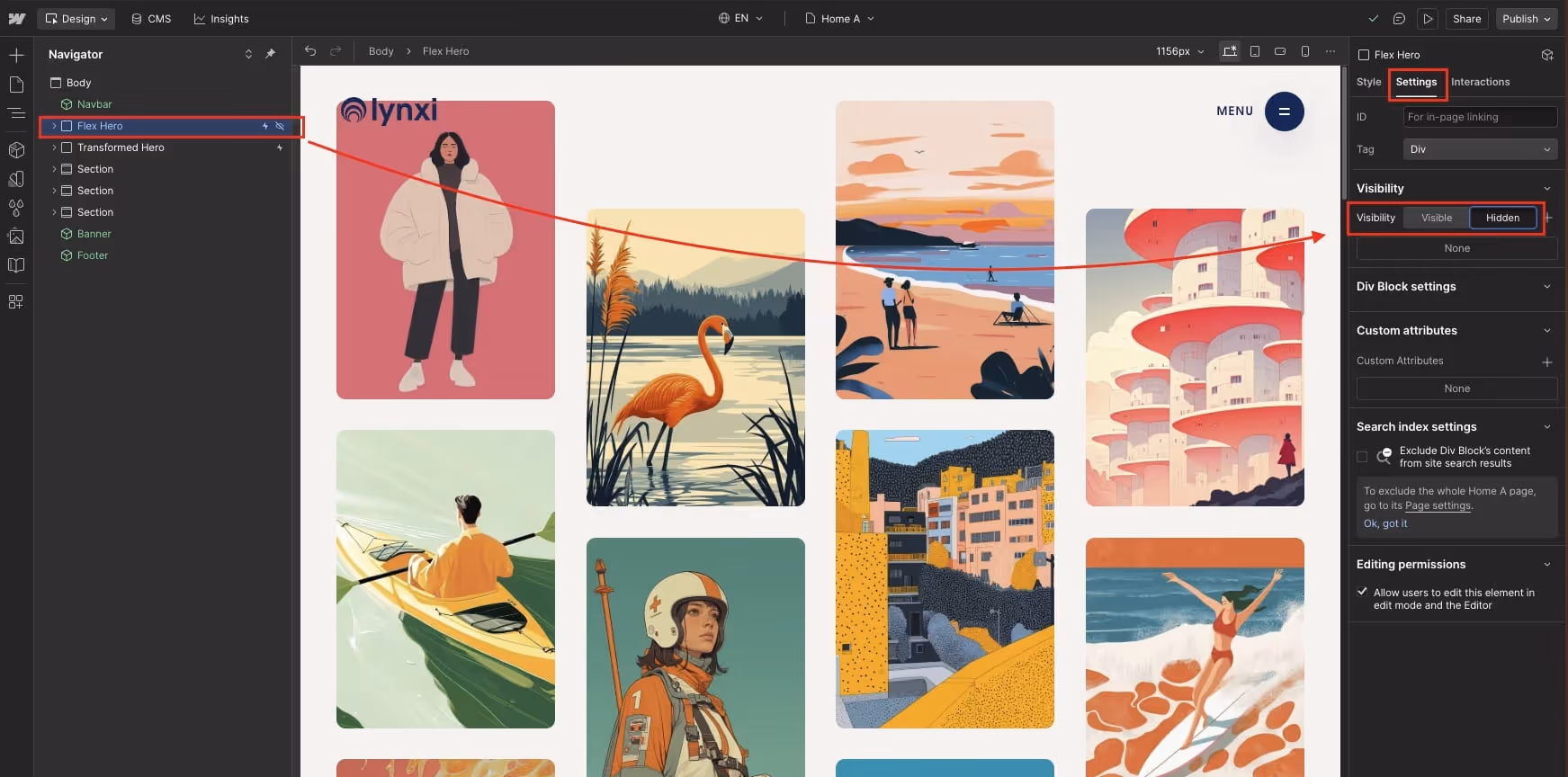The image size is (1568, 777).
Task: Undo the last change
Action: pyautogui.click(x=310, y=51)
